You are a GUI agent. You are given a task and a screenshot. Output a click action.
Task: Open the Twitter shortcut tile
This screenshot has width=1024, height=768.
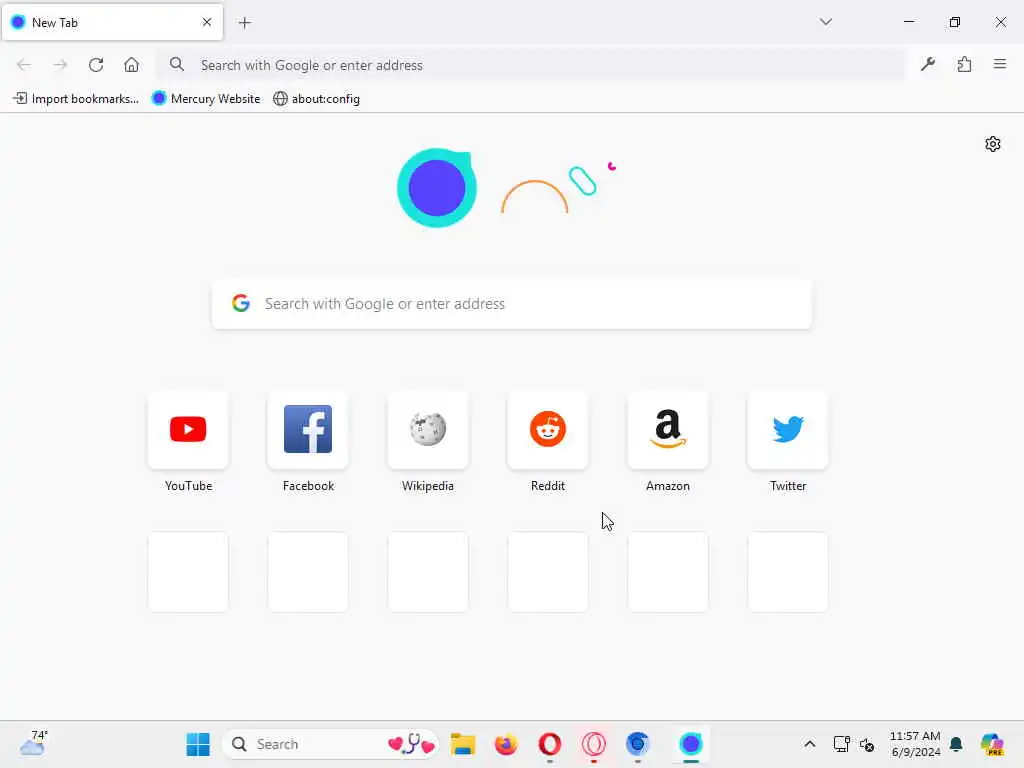point(788,430)
